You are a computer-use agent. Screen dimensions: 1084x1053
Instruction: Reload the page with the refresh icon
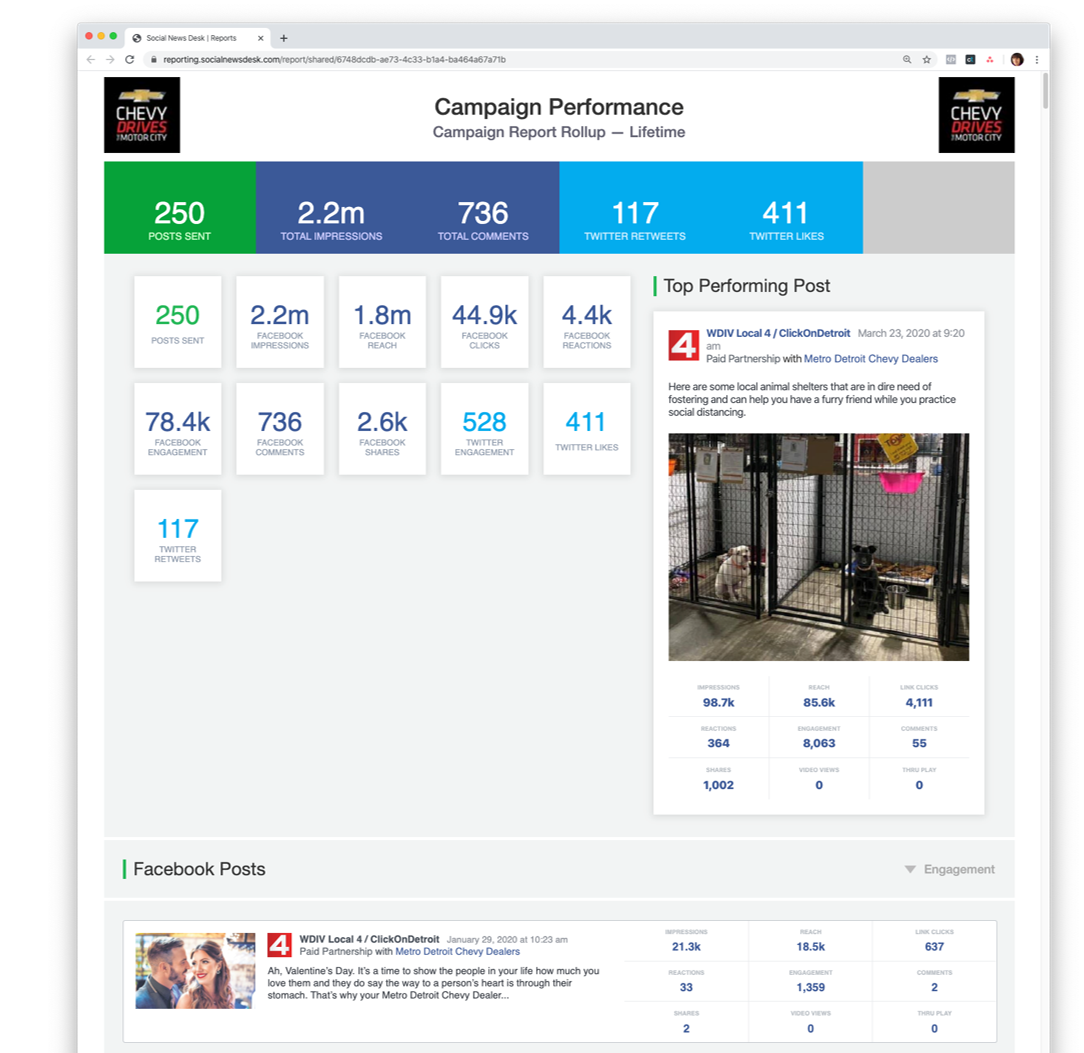[129, 59]
